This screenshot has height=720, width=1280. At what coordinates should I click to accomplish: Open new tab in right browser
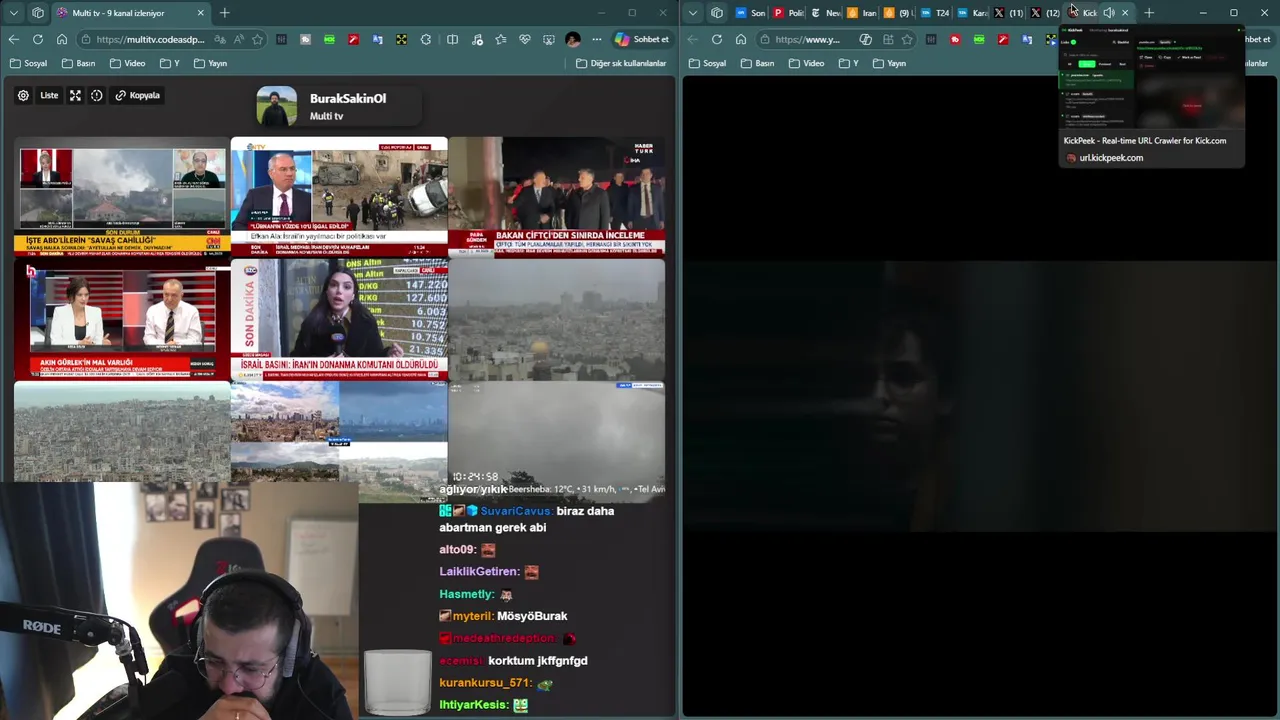(x=1149, y=13)
